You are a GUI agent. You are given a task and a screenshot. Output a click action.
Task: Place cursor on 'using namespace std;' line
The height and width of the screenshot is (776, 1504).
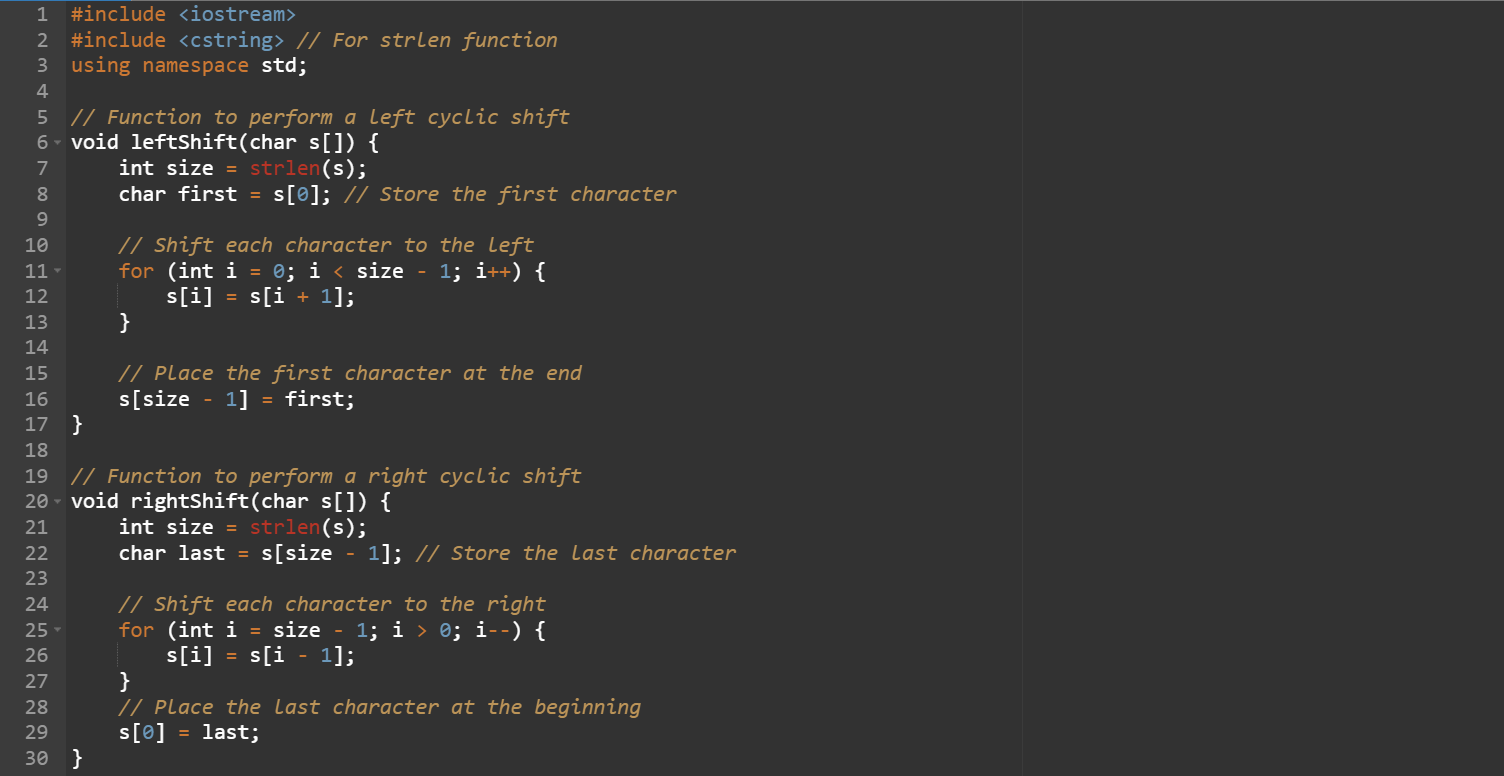point(189,65)
